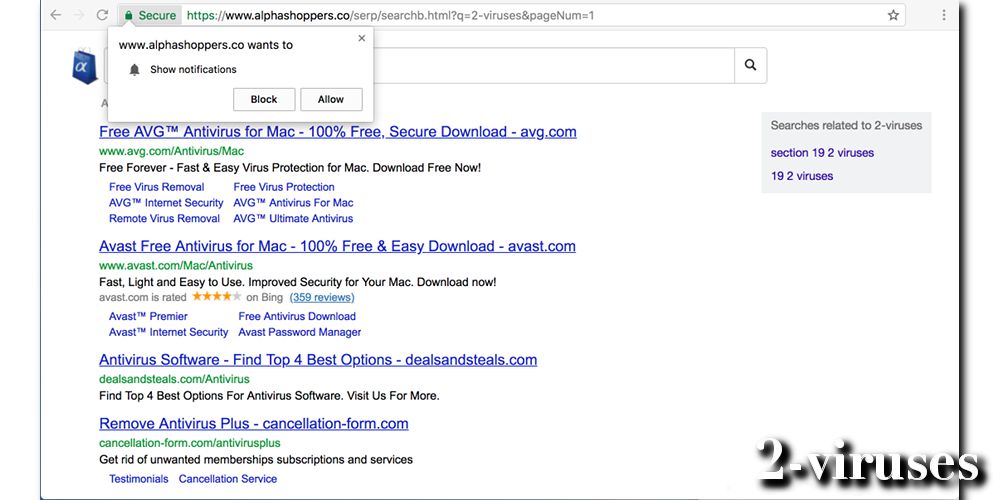Click the green Secure padlock indicator

coord(151,15)
